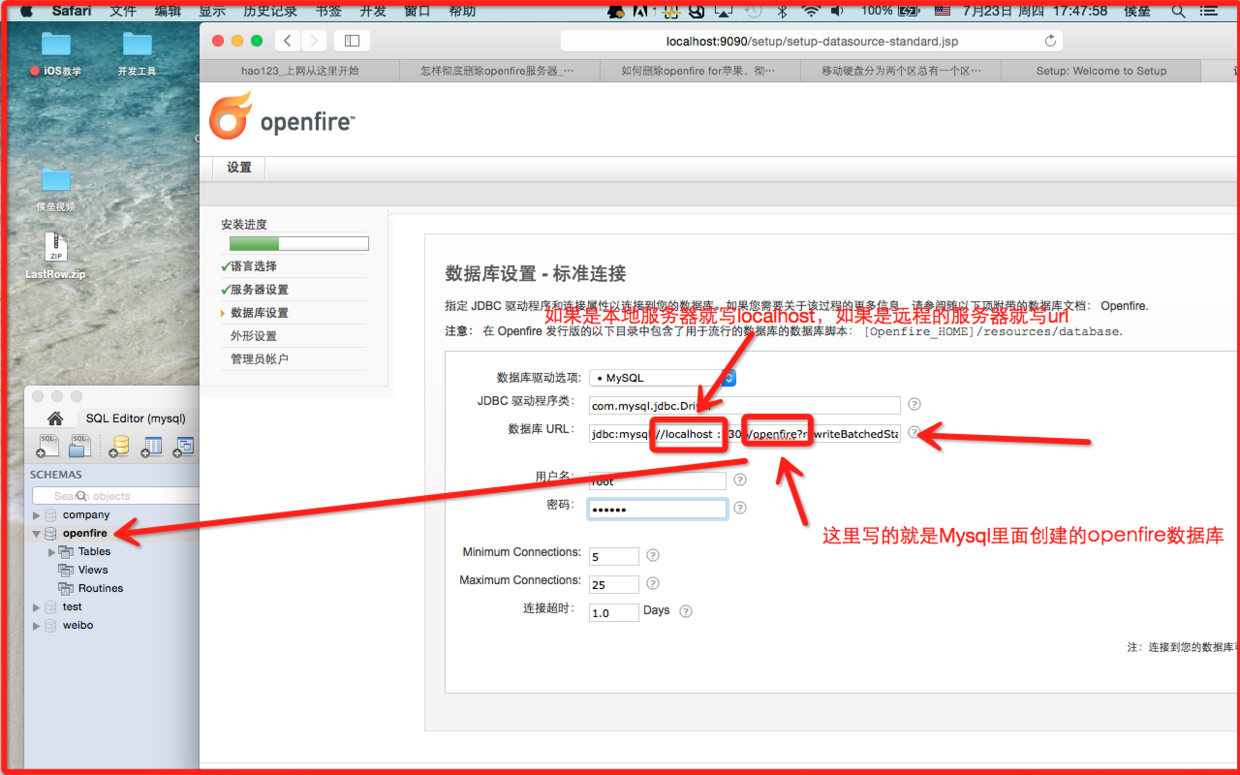Go back in Safari
The height and width of the screenshot is (775, 1240).
(x=288, y=41)
